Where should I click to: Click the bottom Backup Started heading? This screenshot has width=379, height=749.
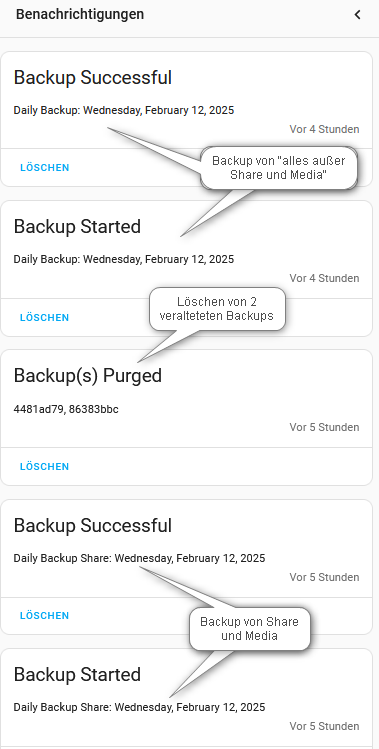[77, 674]
